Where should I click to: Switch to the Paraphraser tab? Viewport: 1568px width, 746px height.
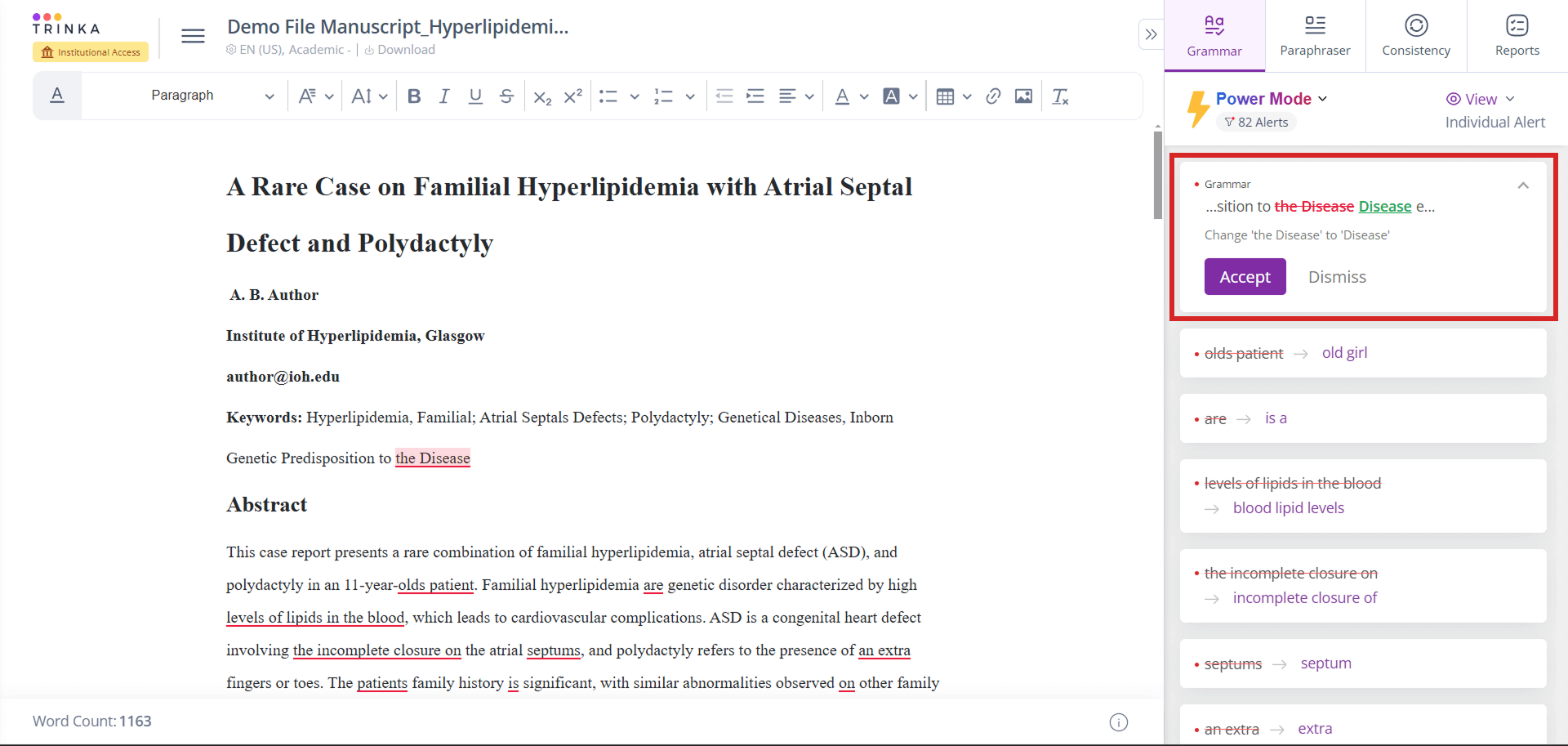point(1315,36)
